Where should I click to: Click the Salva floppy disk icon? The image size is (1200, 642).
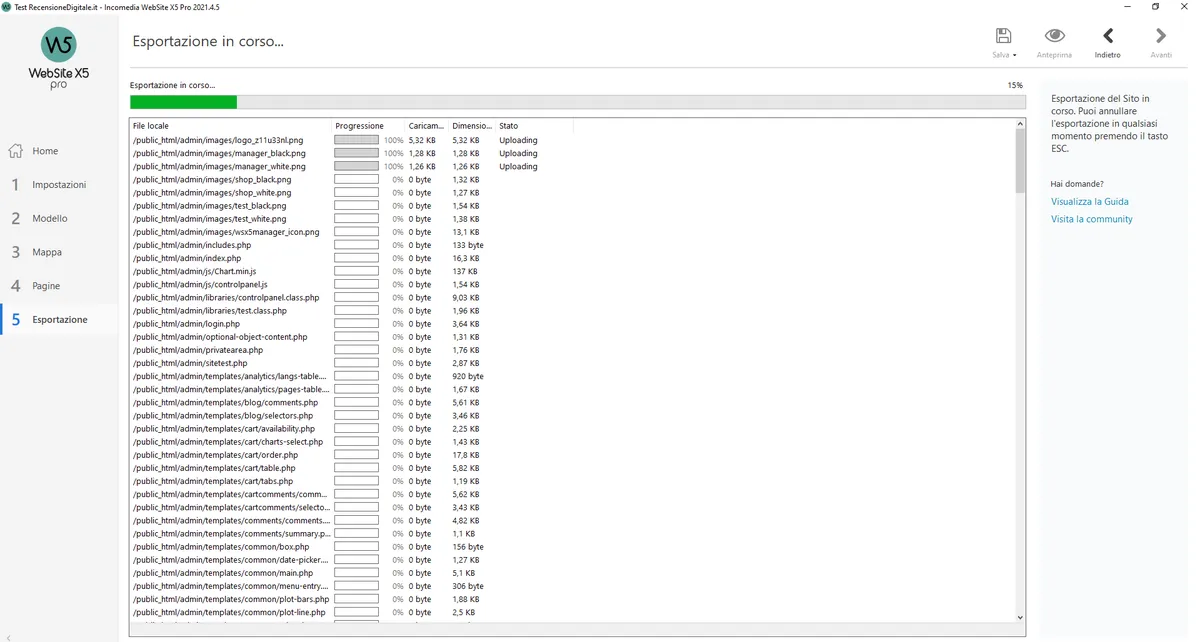click(1003, 36)
